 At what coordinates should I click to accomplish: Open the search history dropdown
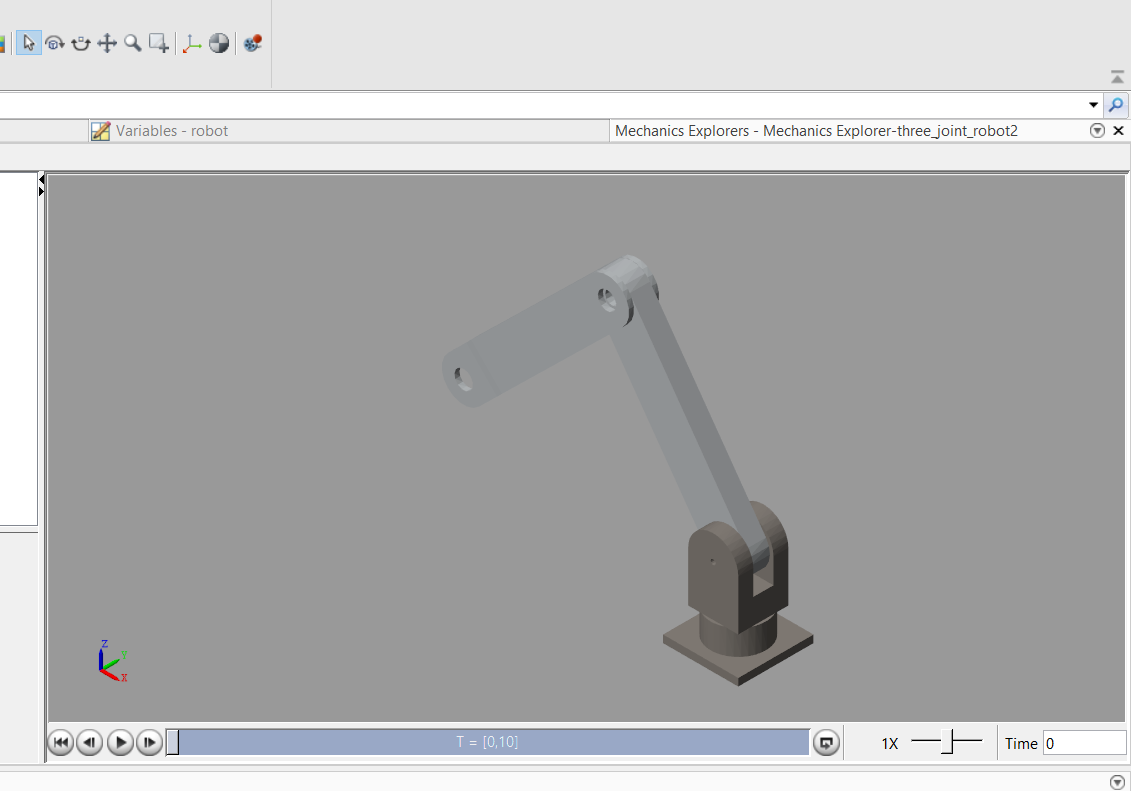tap(1093, 104)
